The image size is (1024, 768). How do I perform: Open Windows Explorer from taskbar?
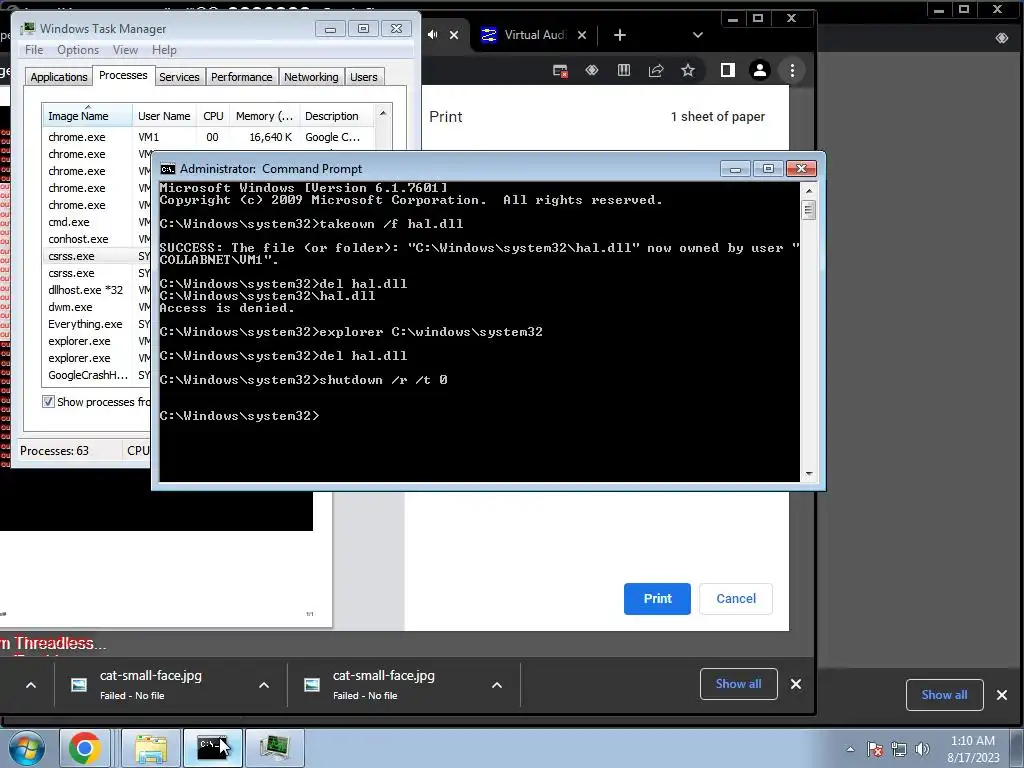pyautogui.click(x=151, y=748)
